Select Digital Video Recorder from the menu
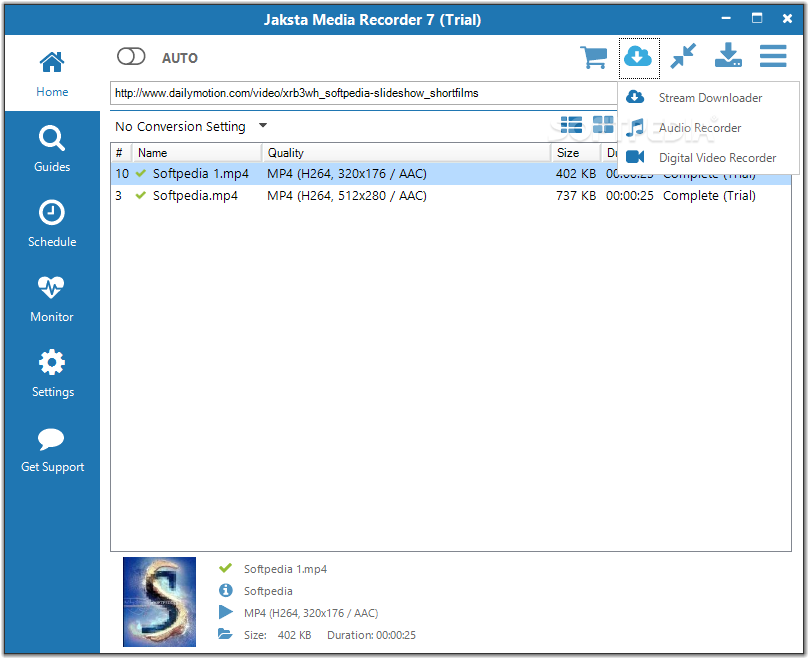The image size is (808, 658). point(709,158)
